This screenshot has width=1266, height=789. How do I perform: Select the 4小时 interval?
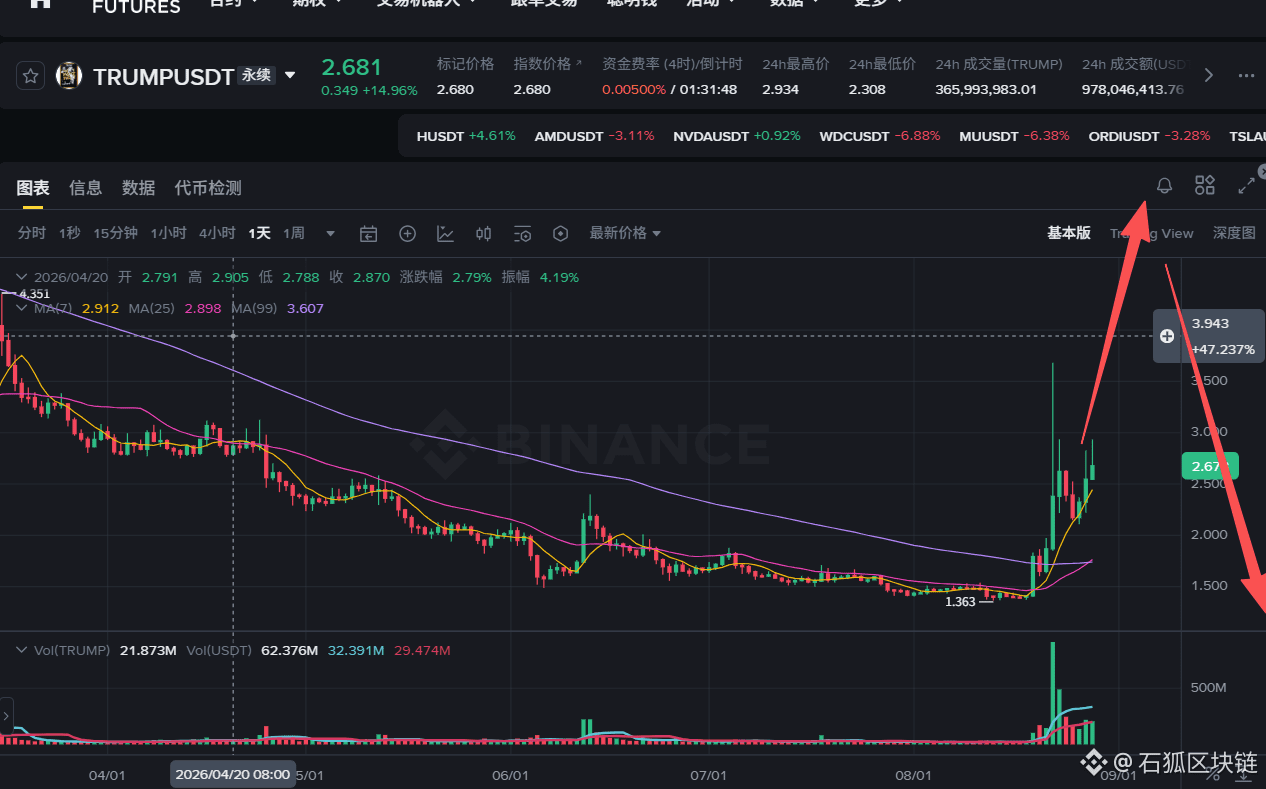[217, 233]
